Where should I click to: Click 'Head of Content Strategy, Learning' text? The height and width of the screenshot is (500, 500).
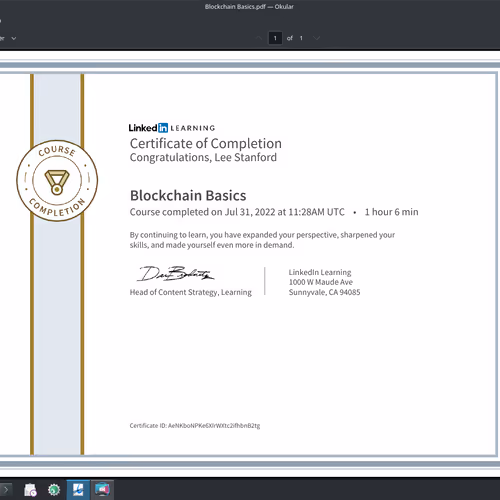point(191,292)
